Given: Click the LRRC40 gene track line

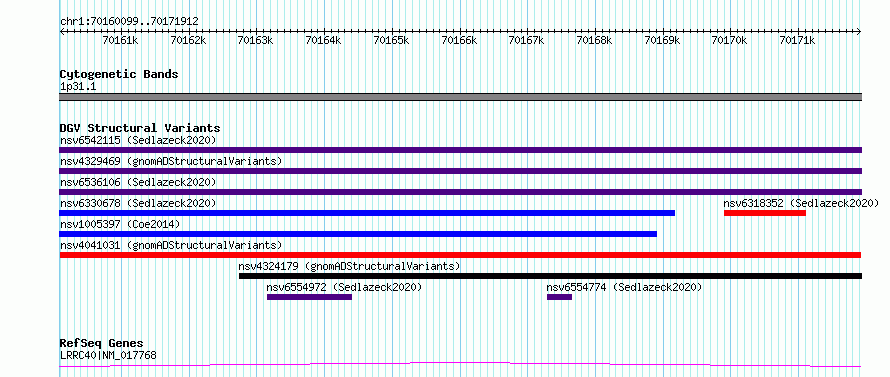Looking at the screenshot, I should click(x=460, y=365).
